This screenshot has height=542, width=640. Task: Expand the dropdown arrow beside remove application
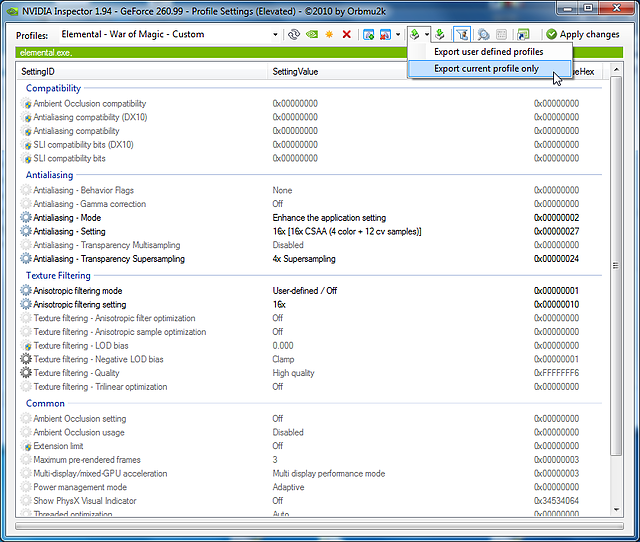tap(397, 34)
